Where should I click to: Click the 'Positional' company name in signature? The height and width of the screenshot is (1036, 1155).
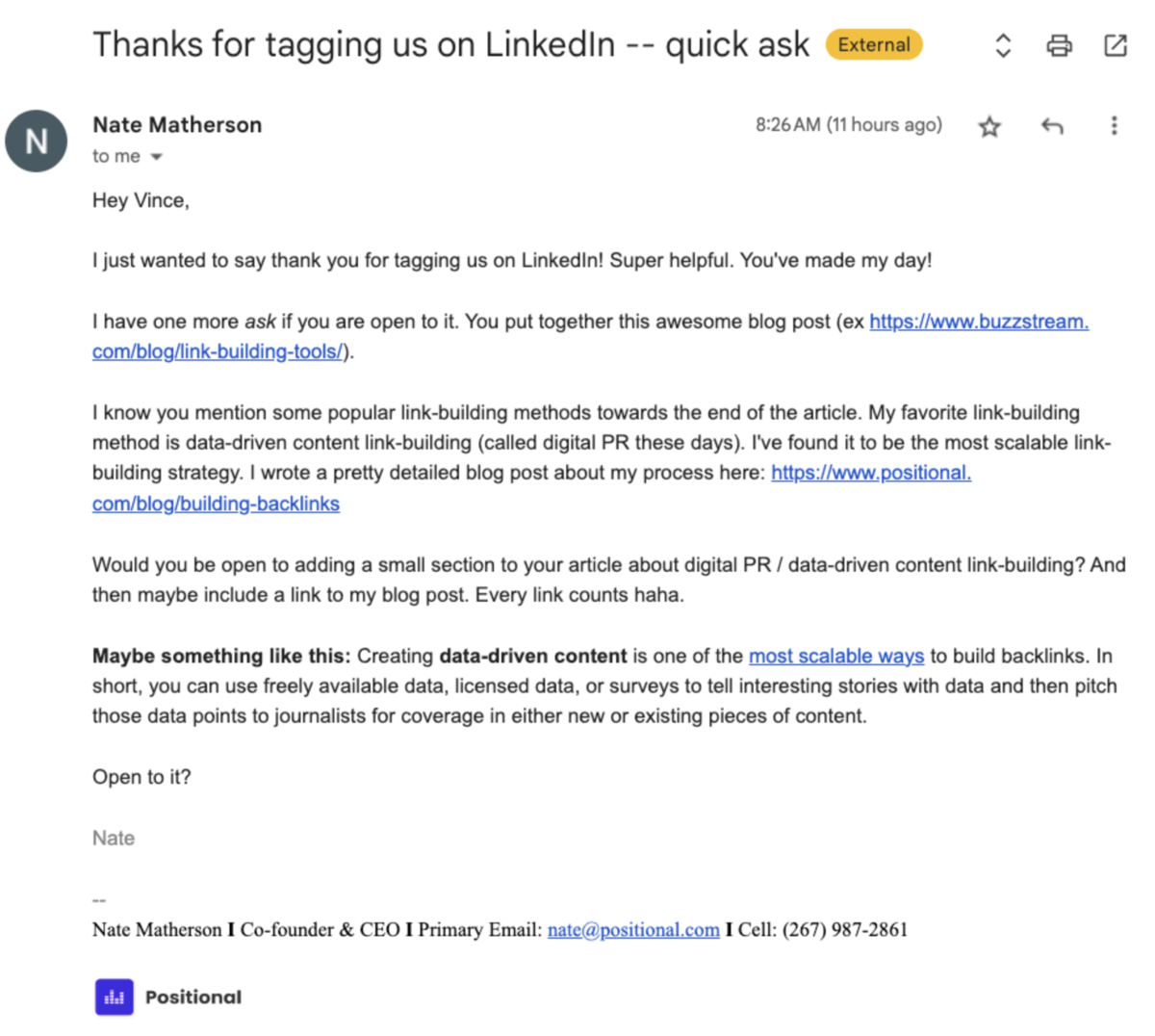click(193, 997)
